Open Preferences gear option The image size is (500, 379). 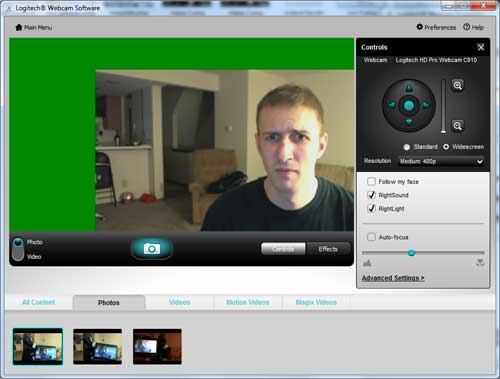click(436, 27)
